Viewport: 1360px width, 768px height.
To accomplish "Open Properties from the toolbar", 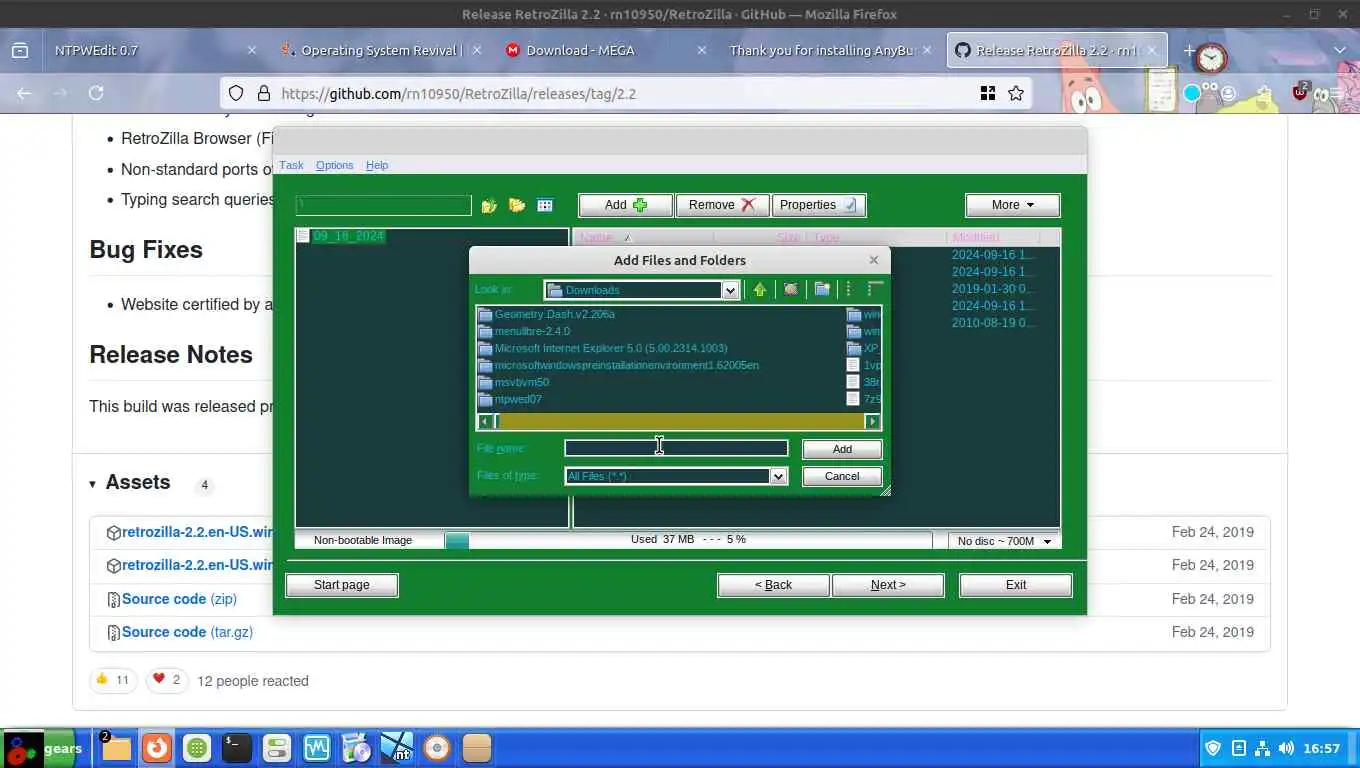I will coord(818,205).
